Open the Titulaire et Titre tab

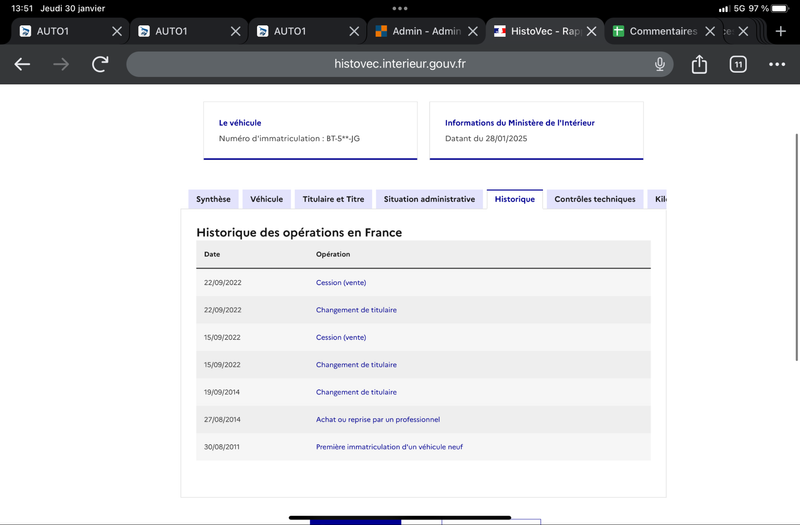pyautogui.click(x=333, y=199)
